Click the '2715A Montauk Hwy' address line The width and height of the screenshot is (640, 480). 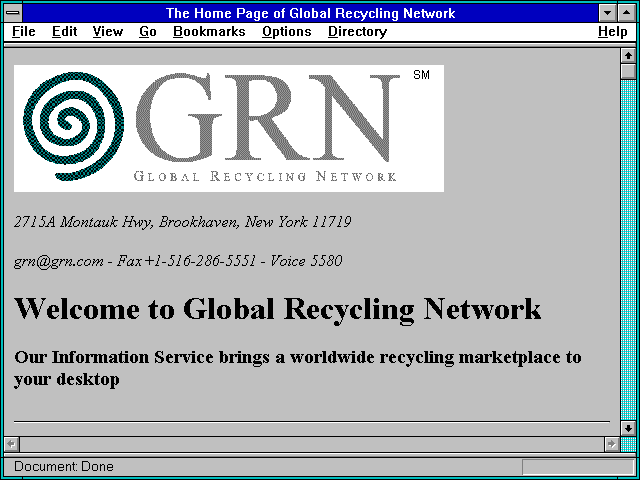[x=182, y=222]
